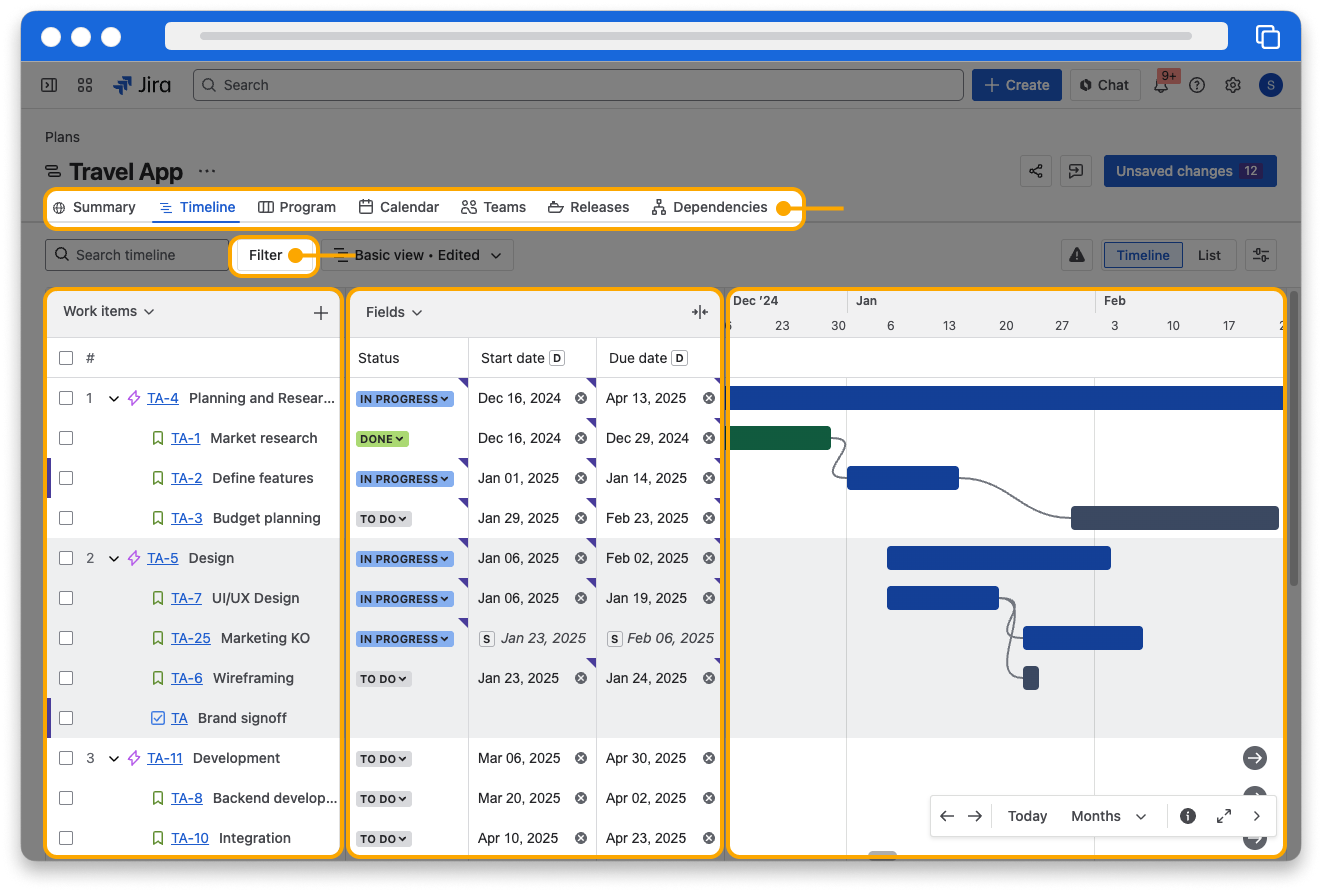Viewport: 1322px width, 892px height.
Task: Select the Budget planning gray timeline bar
Action: [x=1175, y=518]
